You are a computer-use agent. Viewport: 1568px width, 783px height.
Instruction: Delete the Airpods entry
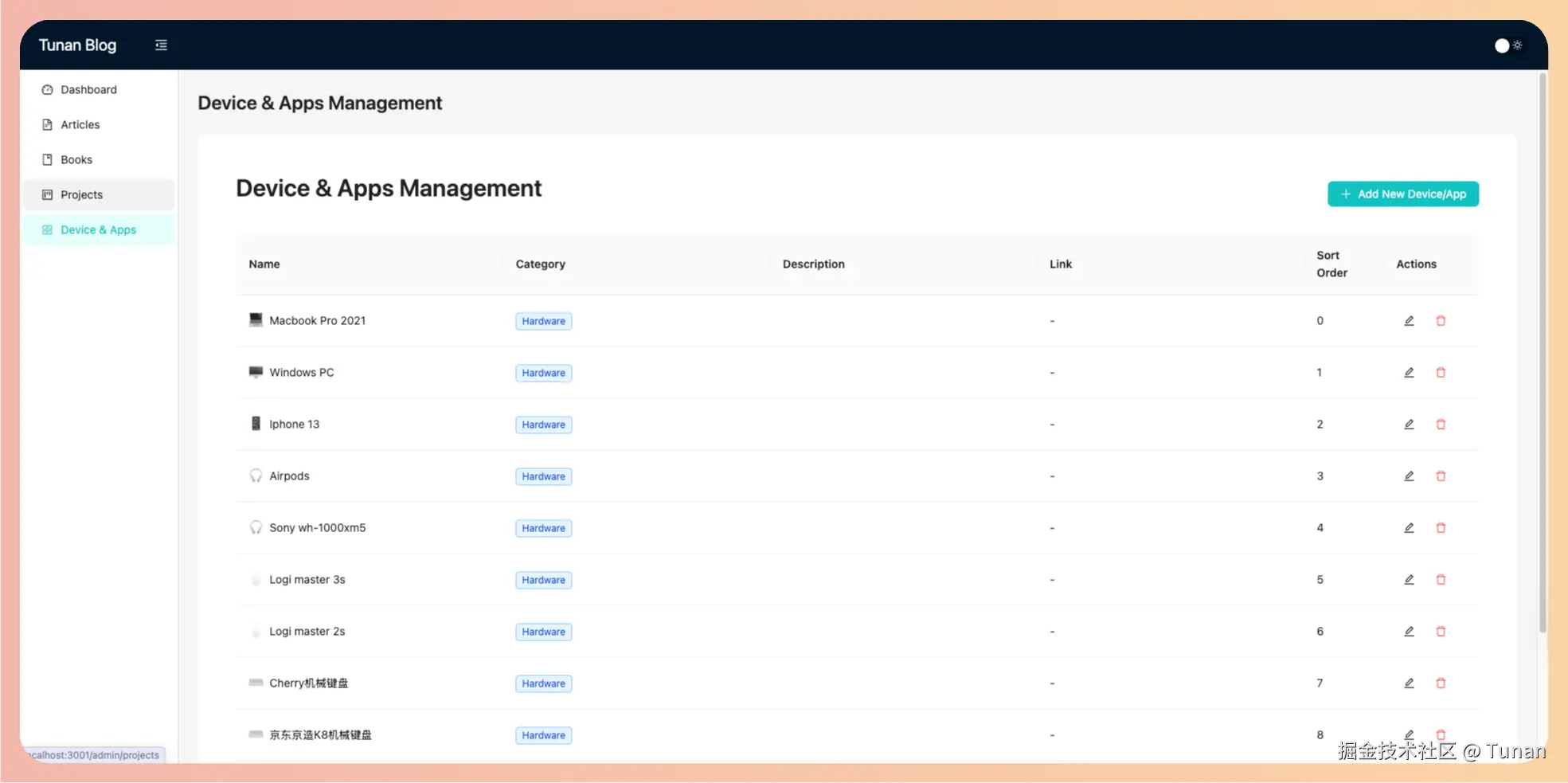tap(1441, 476)
